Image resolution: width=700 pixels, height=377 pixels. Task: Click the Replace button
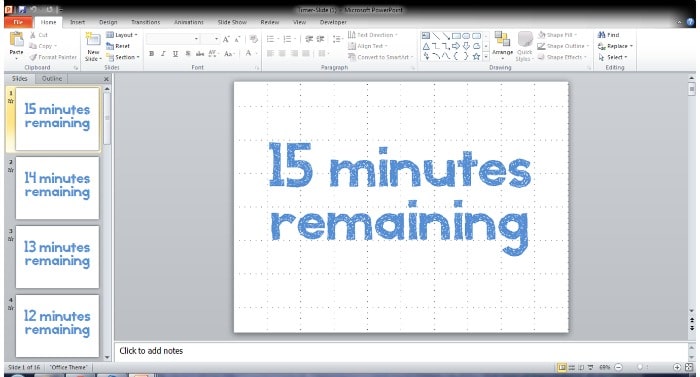(615, 46)
